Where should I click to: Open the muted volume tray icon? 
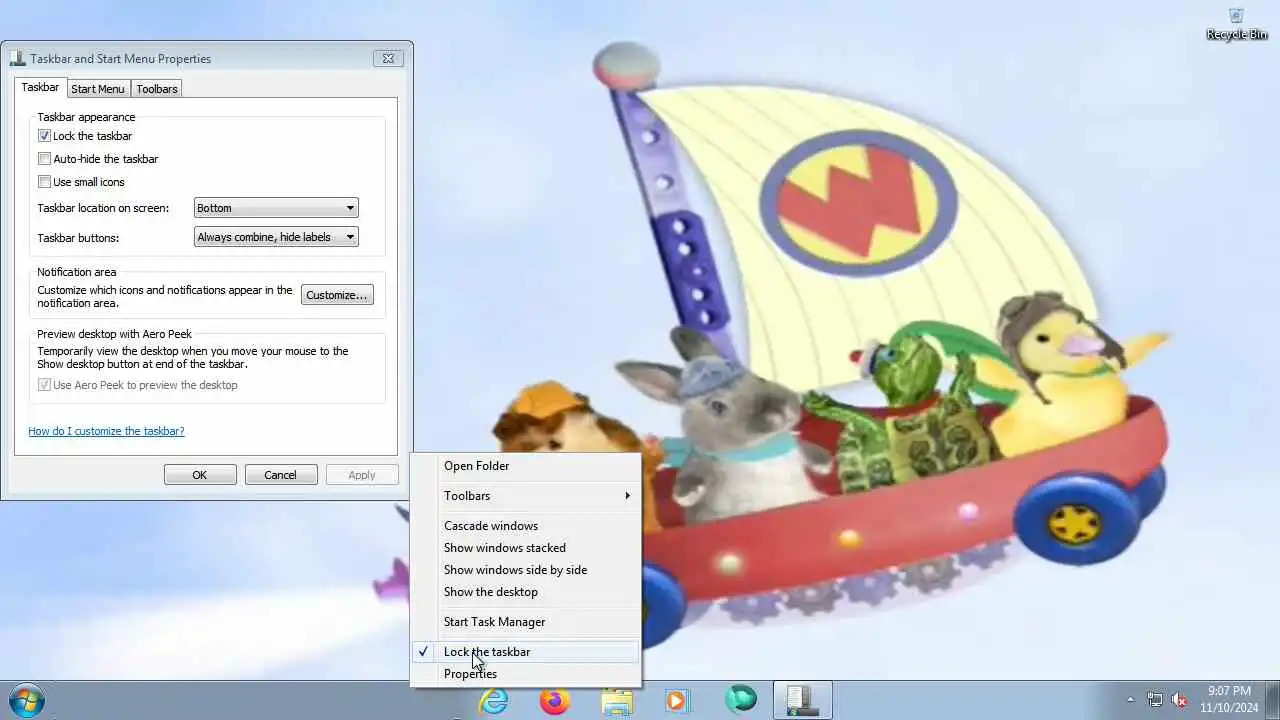point(1179,700)
